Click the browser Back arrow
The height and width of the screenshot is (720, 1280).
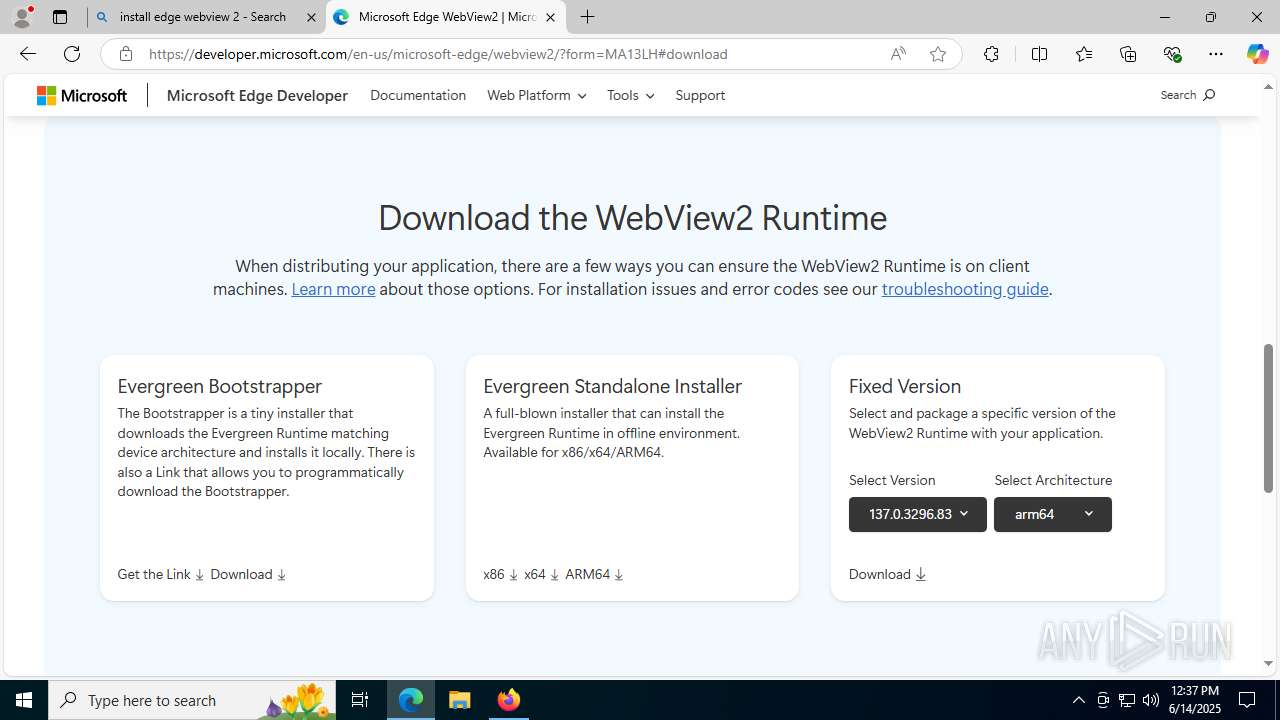click(27, 54)
